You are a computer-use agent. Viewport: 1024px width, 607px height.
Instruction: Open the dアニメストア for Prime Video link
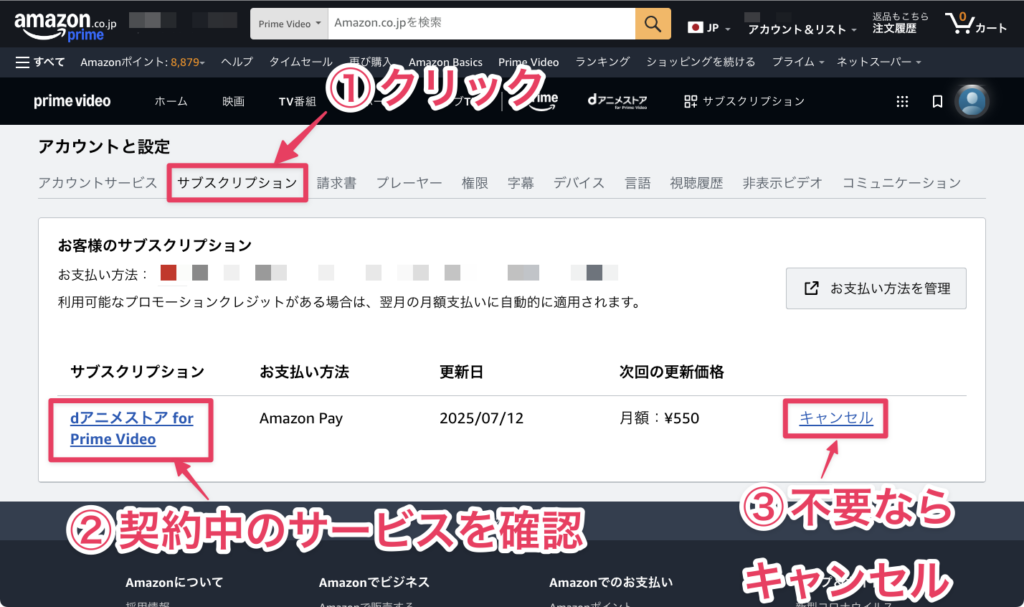(x=131, y=428)
